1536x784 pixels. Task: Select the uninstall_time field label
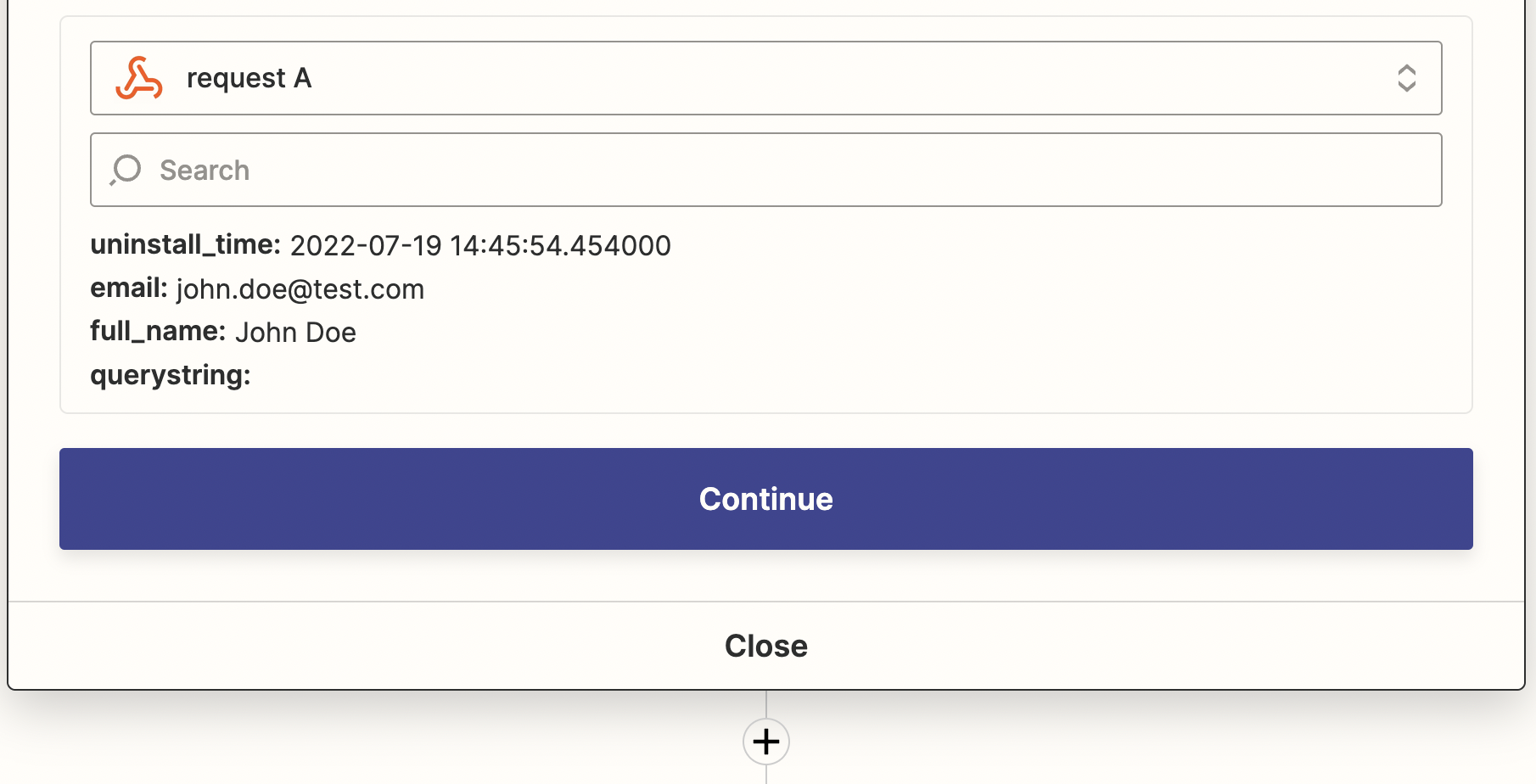tap(185, 244)
